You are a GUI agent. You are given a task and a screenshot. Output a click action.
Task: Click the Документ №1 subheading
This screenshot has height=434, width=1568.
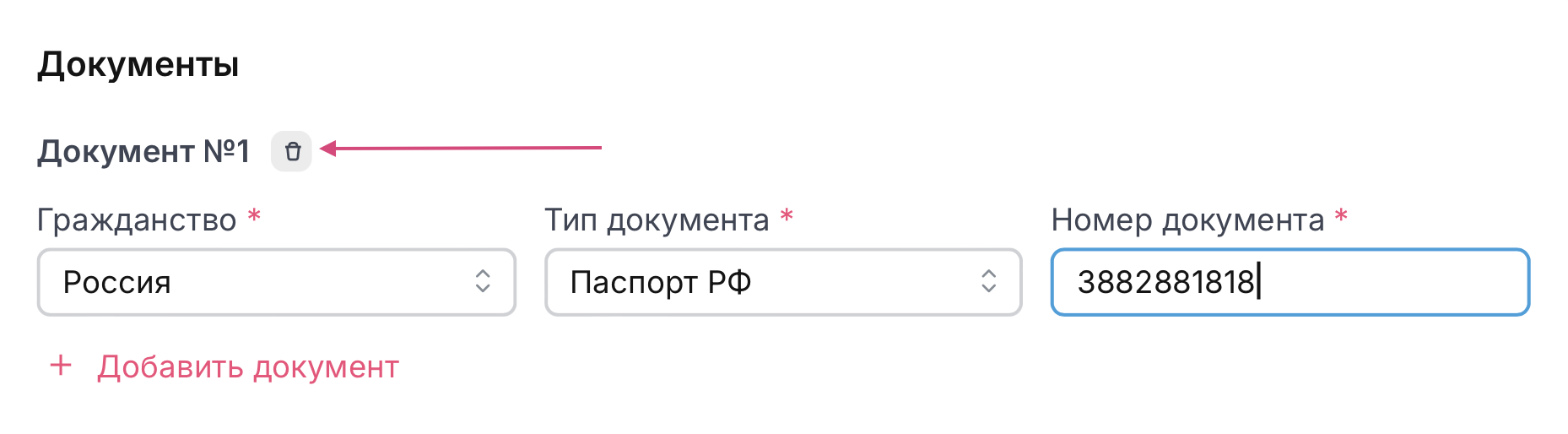[143, 152]
